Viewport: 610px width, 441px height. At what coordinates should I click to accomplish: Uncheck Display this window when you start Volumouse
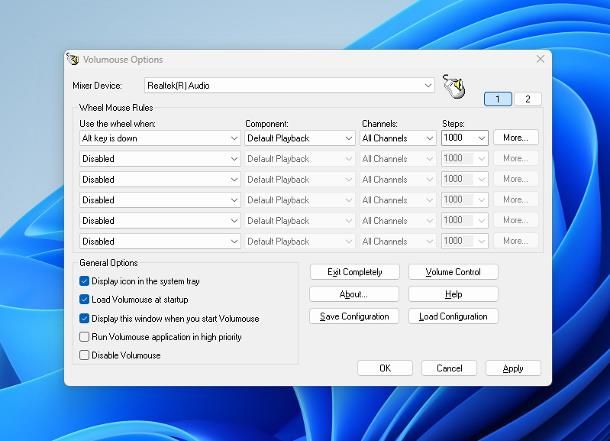84,318
